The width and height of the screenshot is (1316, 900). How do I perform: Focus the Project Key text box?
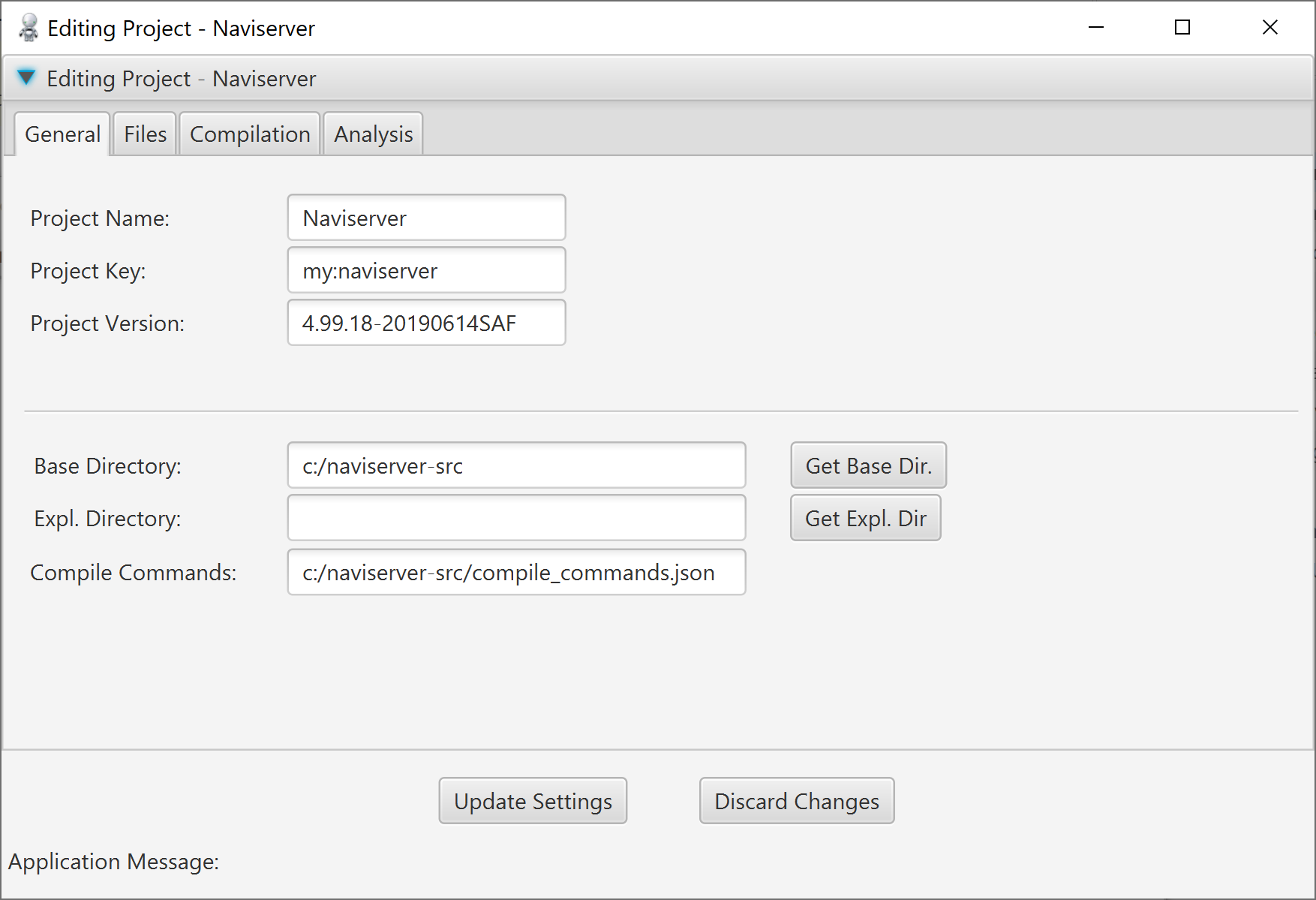[x=426, y=271]
